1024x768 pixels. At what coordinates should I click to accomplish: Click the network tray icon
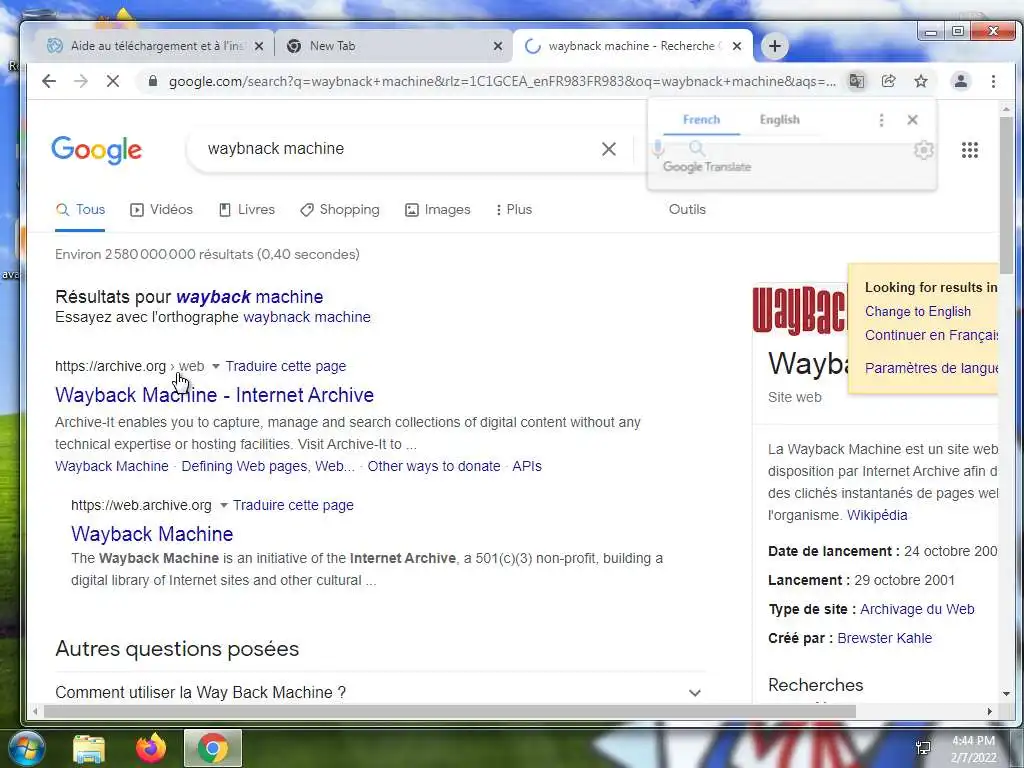pyautogui.click(x=923, y=748)
